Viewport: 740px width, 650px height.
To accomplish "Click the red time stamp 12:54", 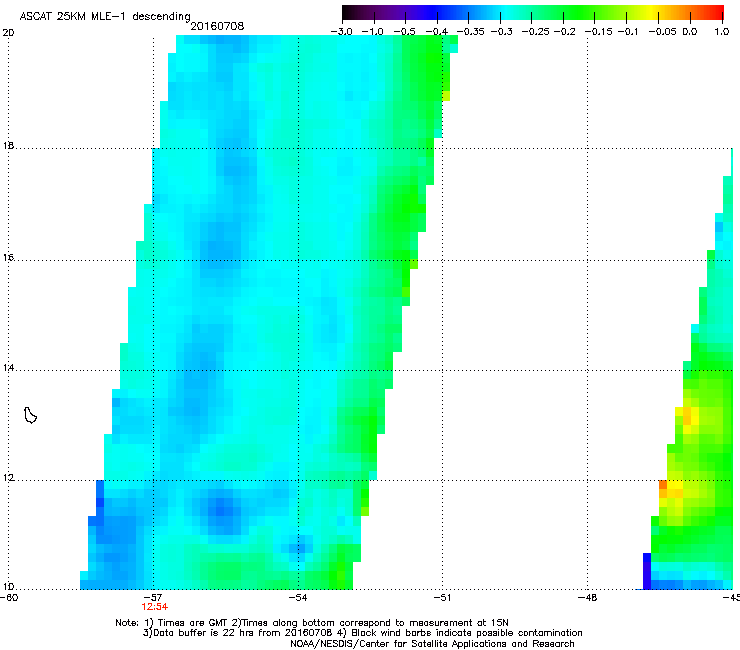I will tap(154, 607).
